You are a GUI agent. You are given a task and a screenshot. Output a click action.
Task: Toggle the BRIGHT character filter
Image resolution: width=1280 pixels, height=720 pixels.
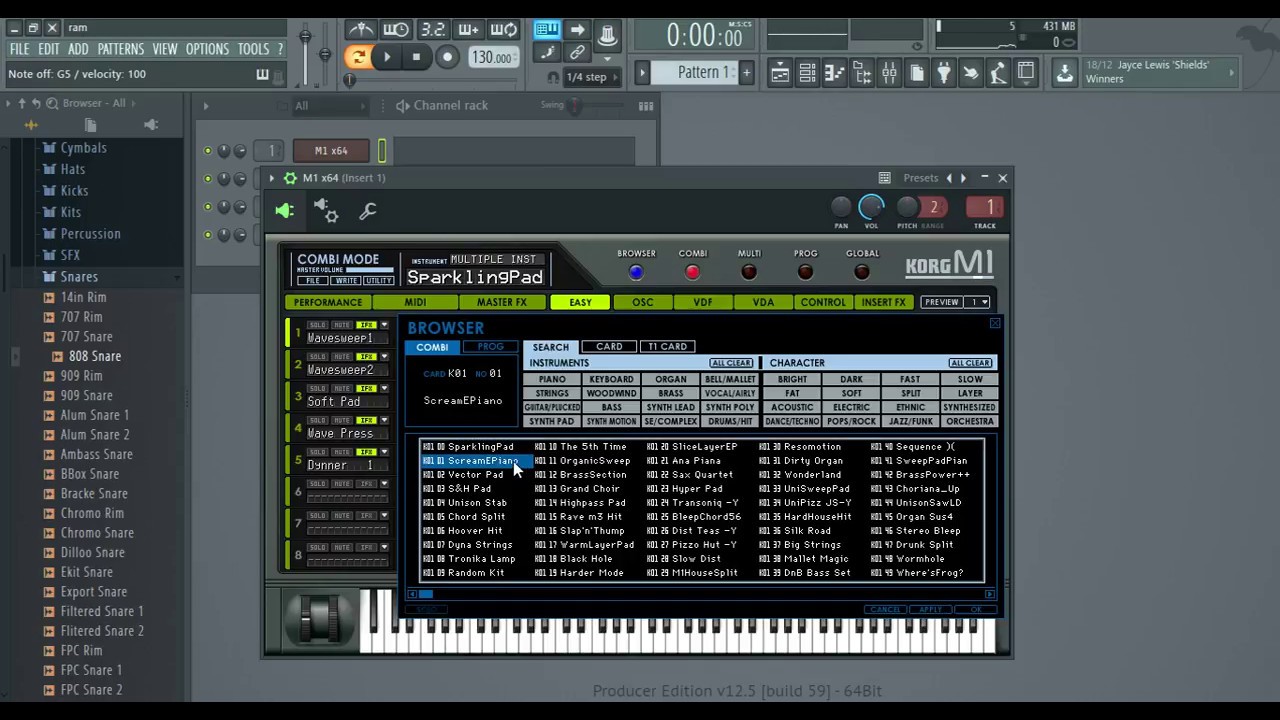pyautogui.click(x=792, y=380)
